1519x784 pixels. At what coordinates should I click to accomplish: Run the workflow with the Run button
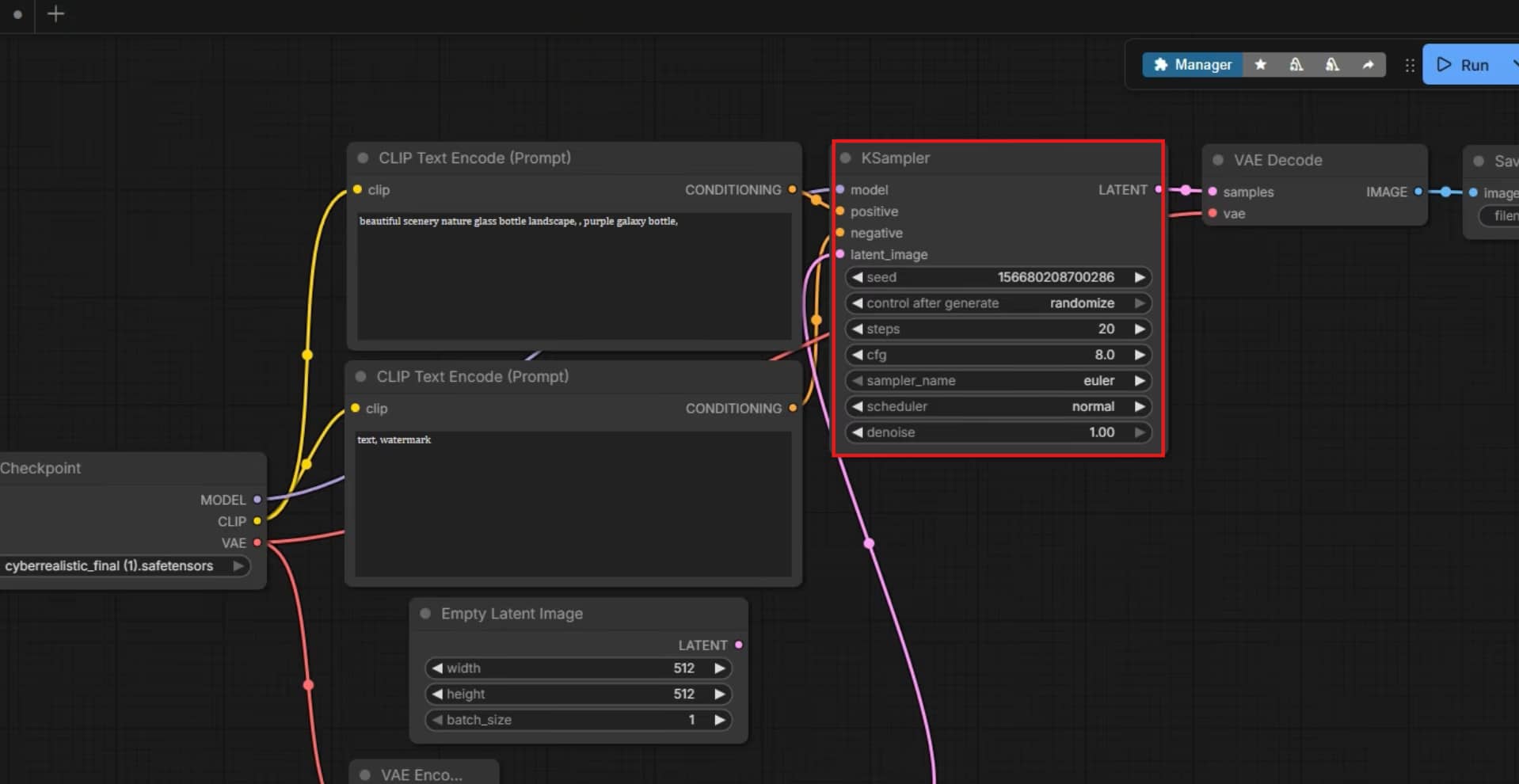(1465, 65)
